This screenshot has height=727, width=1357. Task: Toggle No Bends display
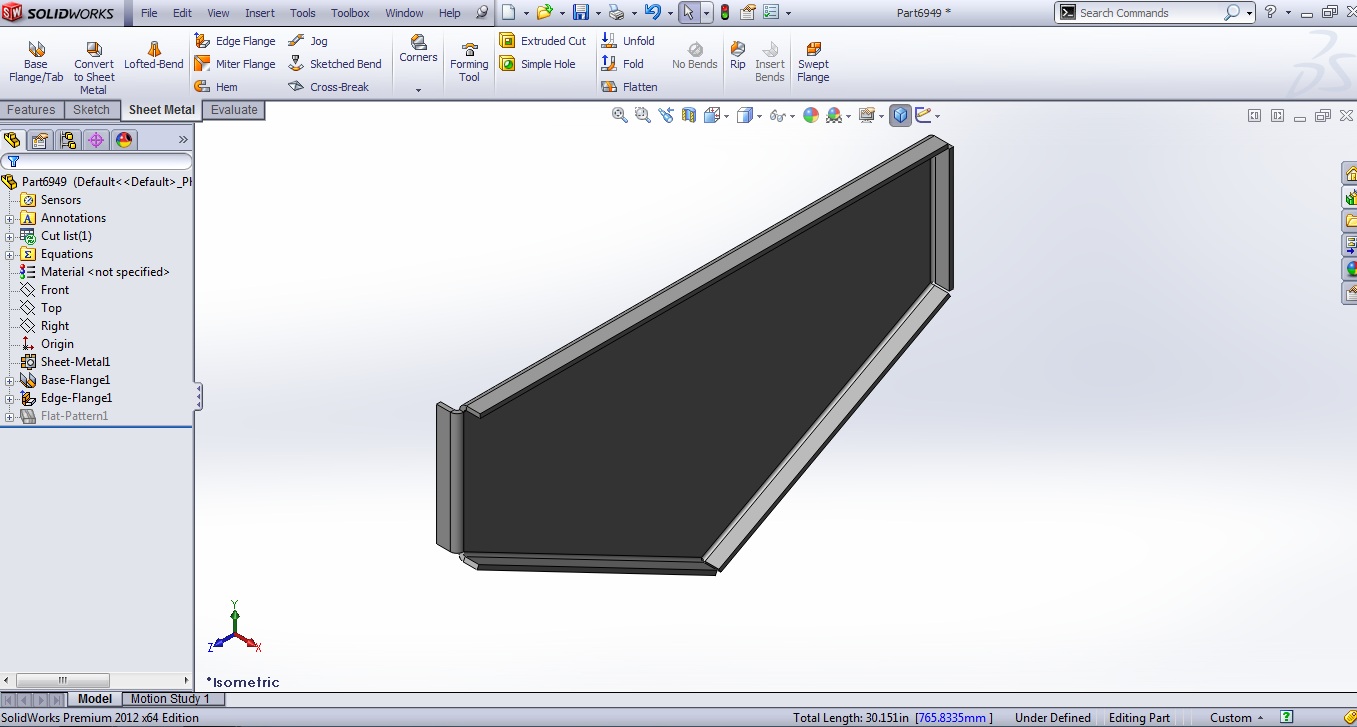694,60
